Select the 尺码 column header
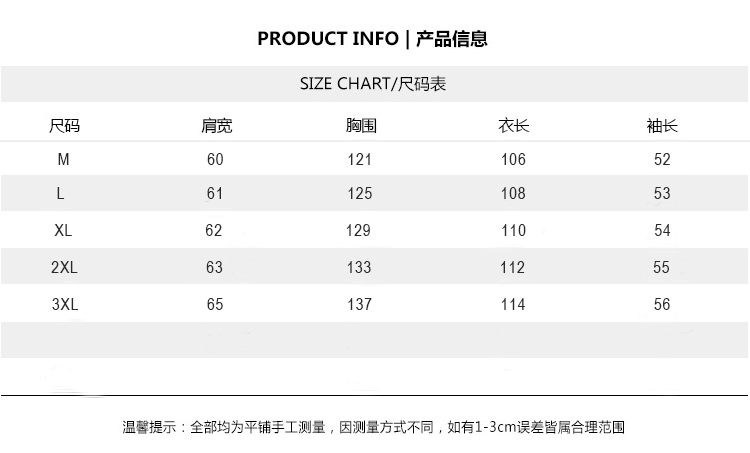 coord(64,126)
